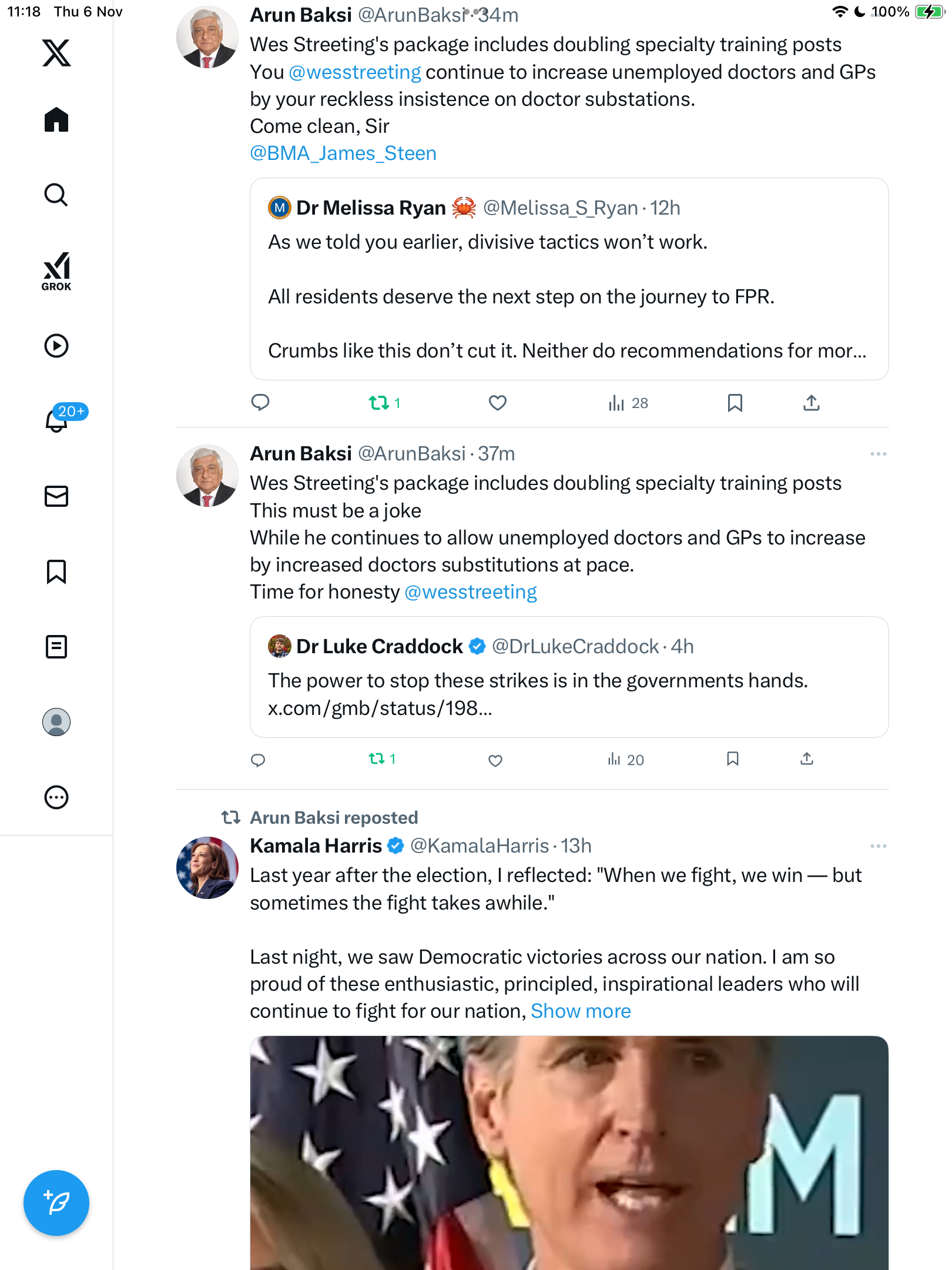Open the search page from sidebar
Screen dimensions: 952x1270
56,195
